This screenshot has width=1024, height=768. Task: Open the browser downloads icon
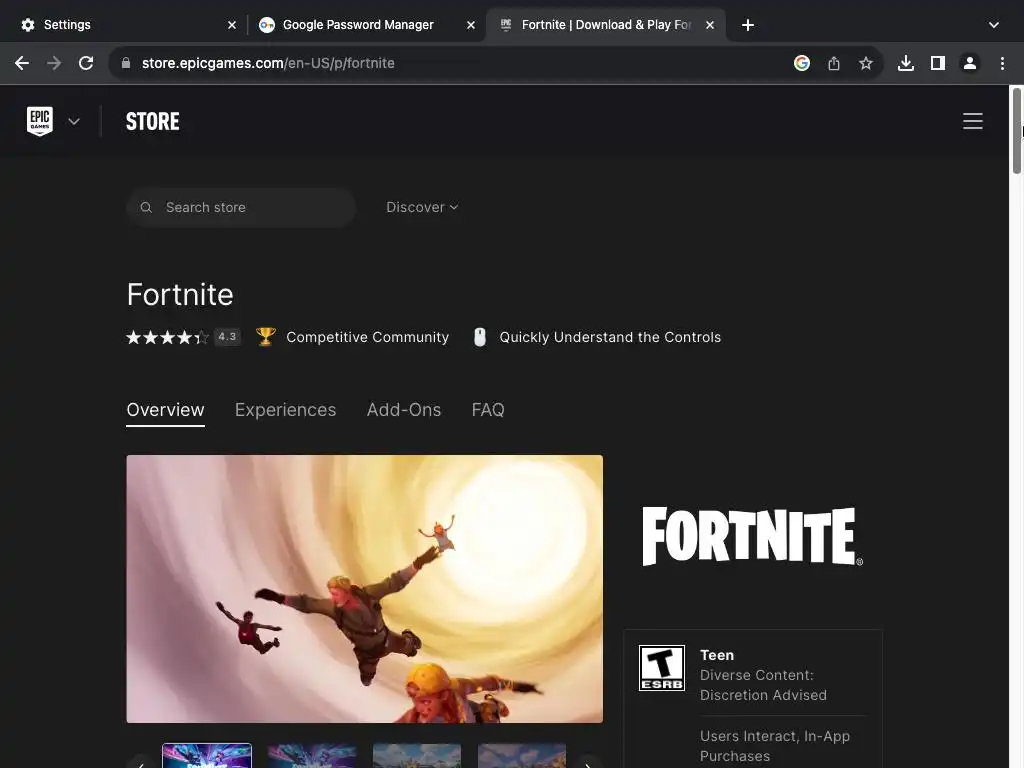click(x=906, y=63)
